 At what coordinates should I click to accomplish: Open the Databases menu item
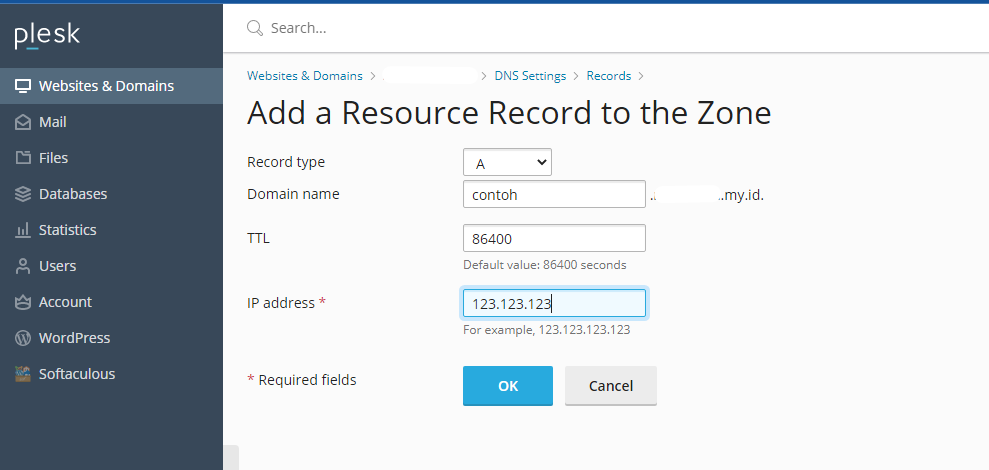point(73,194)
